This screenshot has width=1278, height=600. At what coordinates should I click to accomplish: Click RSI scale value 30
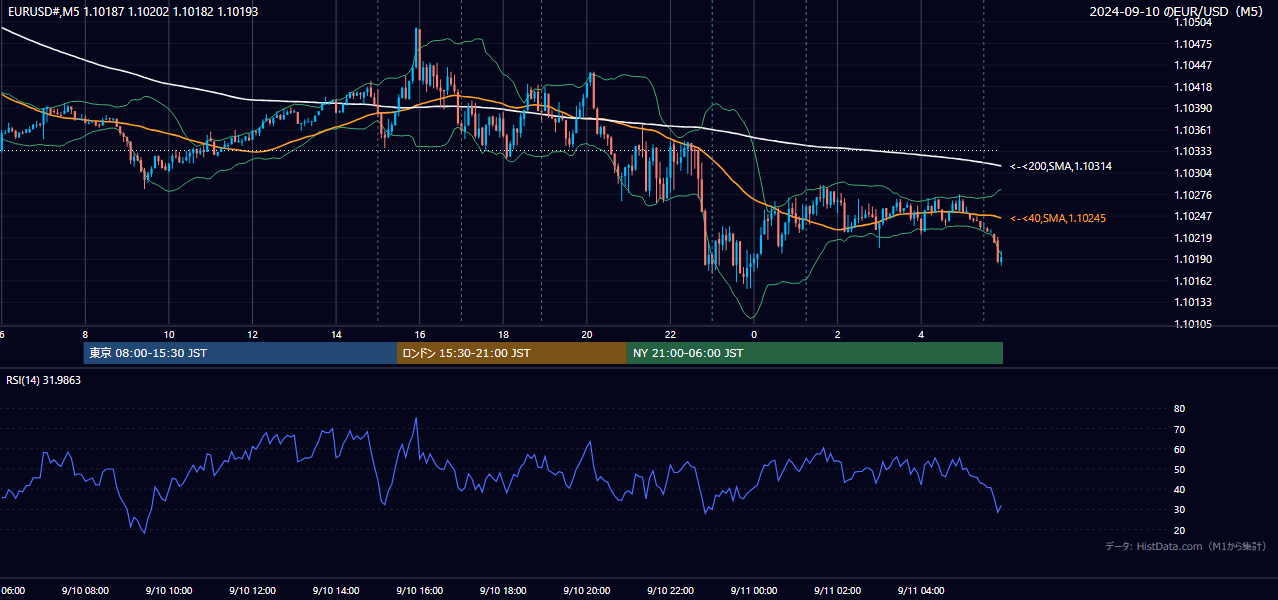coord(1180,510)
